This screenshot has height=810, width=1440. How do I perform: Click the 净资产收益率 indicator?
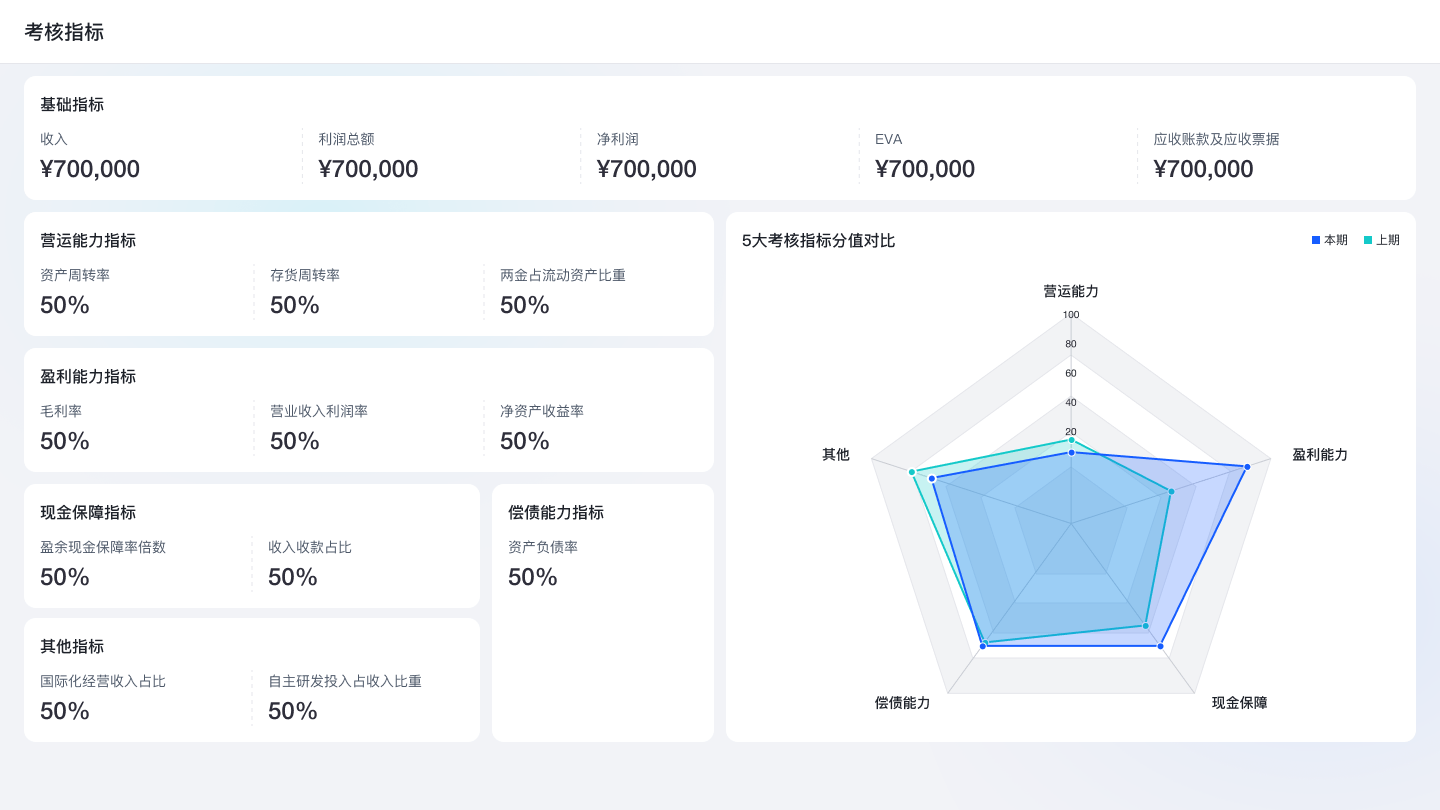tap(542, 427)
